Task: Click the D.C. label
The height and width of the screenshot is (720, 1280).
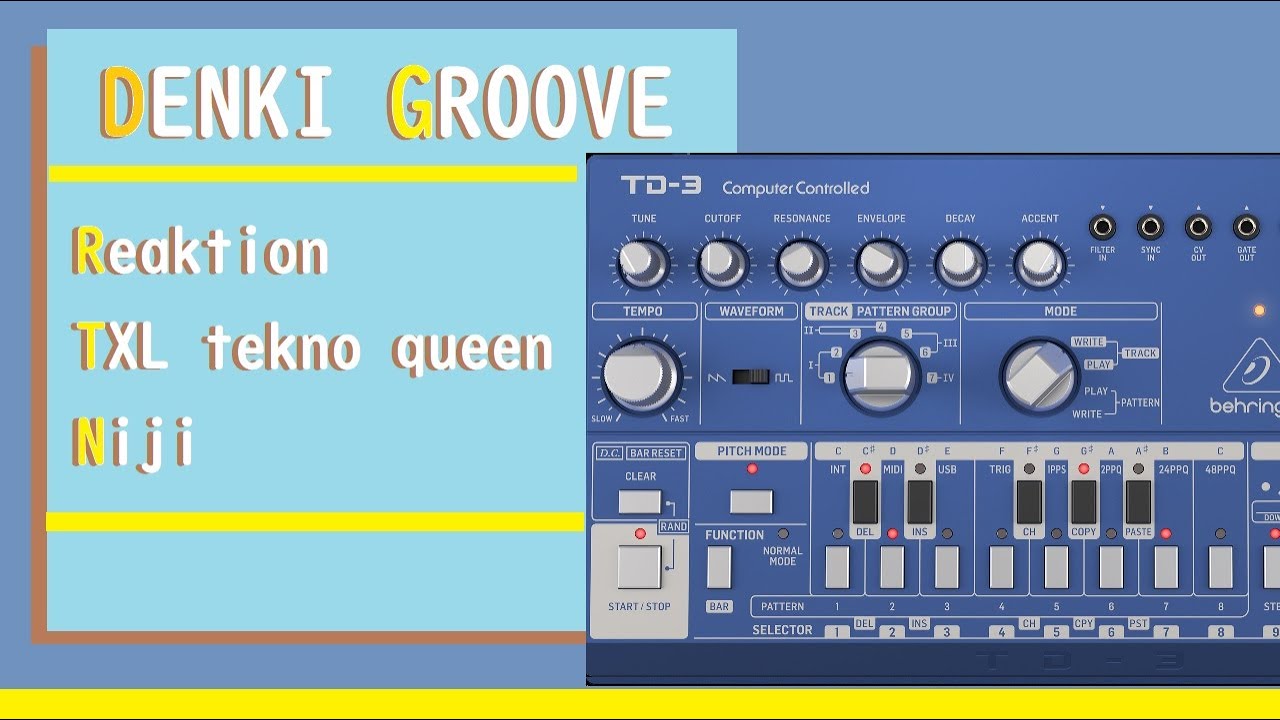Action: click(x=610, y=453)
